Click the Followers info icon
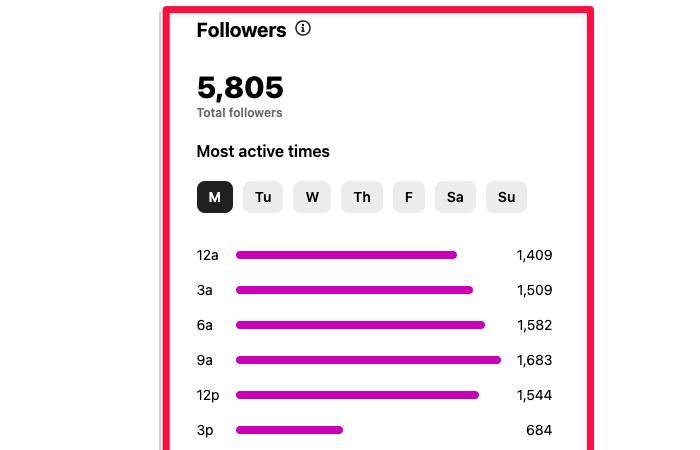Screen dimensions: 700x450 click(304, 29)
